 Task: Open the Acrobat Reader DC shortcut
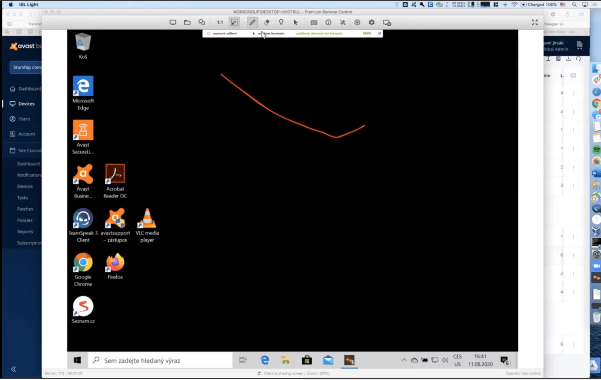pos(115,181)
